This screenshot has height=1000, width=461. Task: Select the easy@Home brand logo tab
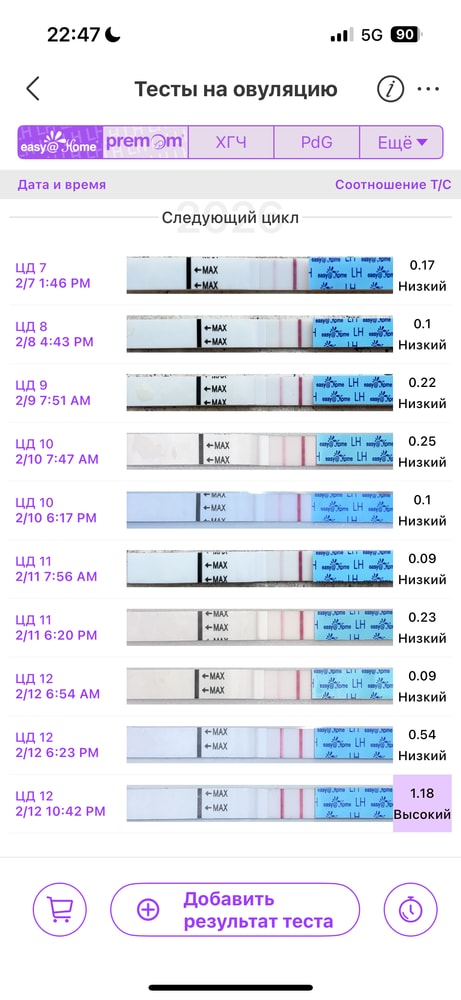coord(60,142)
